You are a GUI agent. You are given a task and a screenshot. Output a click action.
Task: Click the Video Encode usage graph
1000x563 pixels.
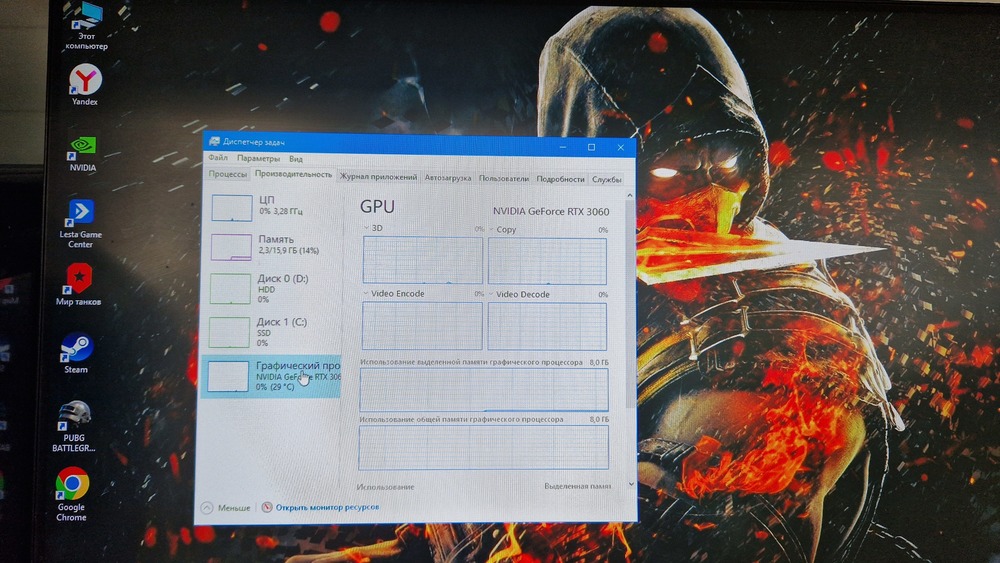(422, 326)
